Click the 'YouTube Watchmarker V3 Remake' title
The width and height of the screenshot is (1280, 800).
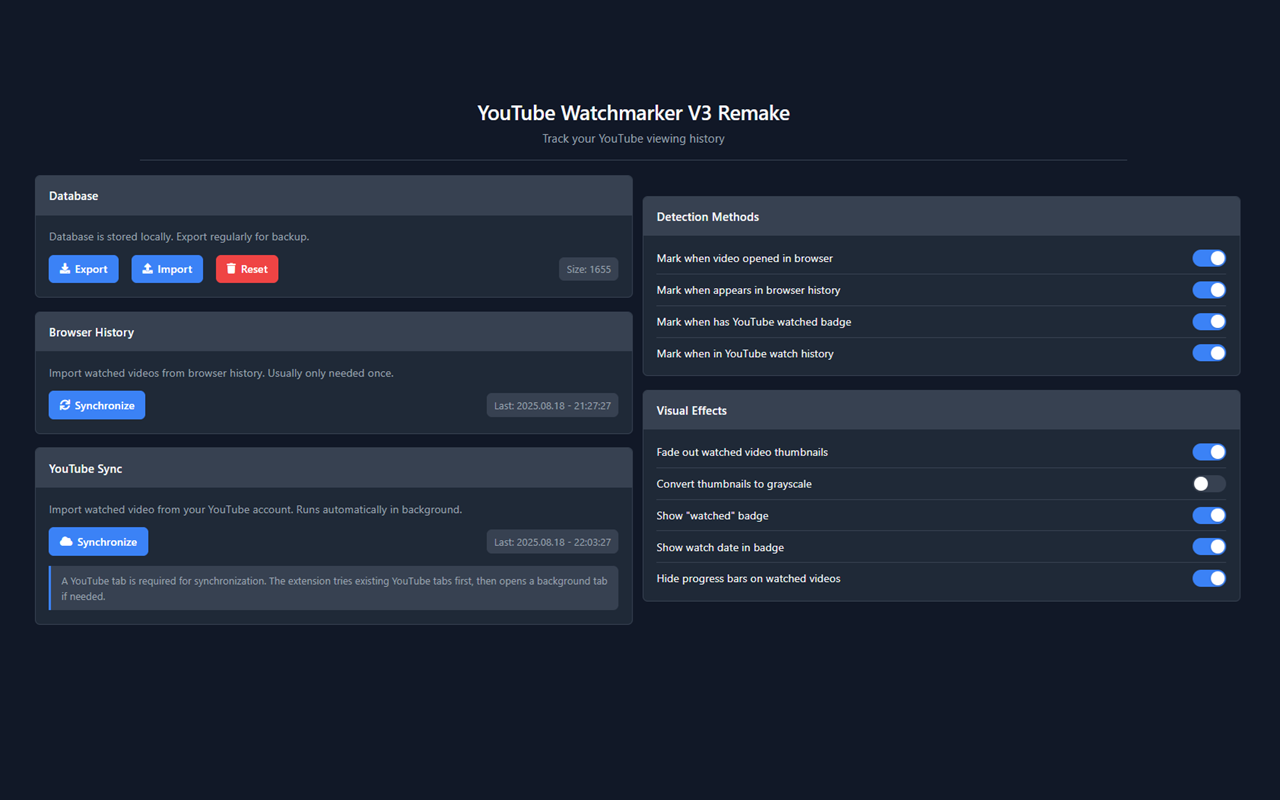633,113
